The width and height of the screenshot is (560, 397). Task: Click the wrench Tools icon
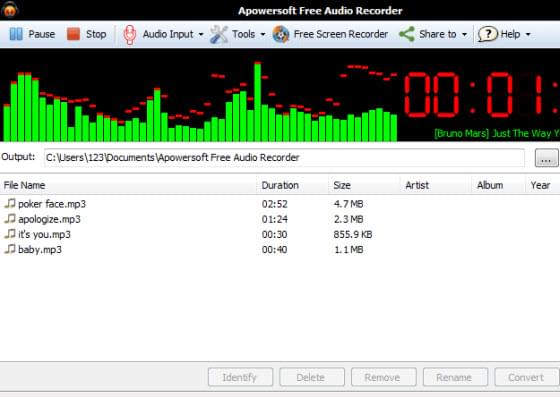219,35
